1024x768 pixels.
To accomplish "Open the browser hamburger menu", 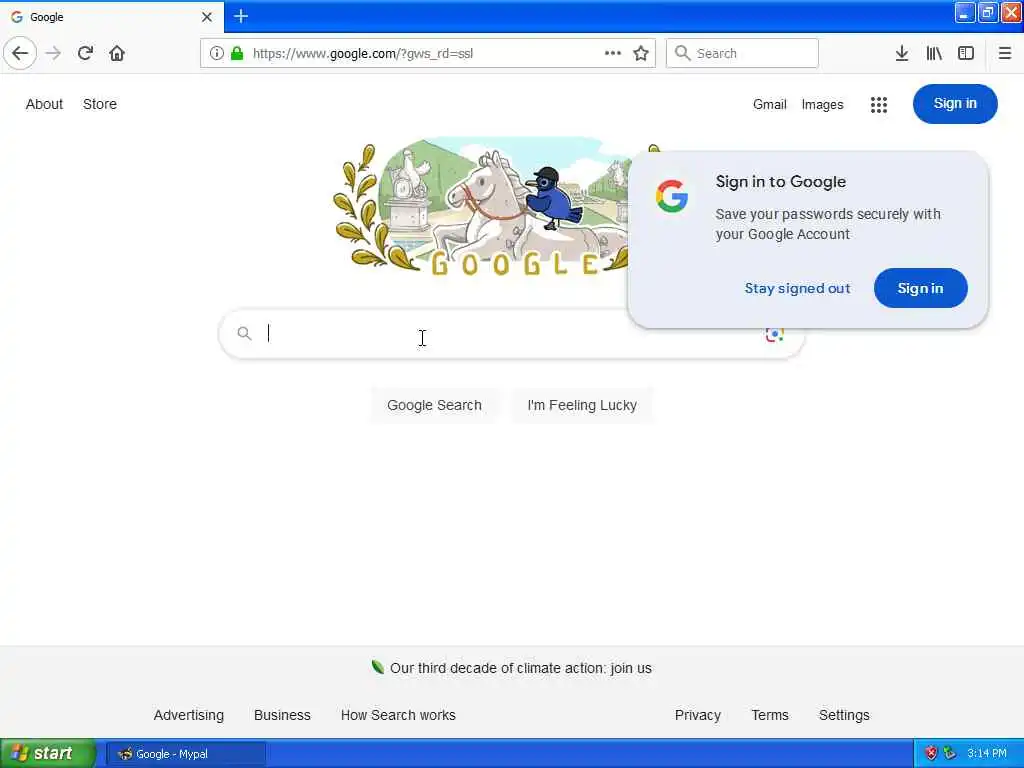I will [x=1005, y=53].
